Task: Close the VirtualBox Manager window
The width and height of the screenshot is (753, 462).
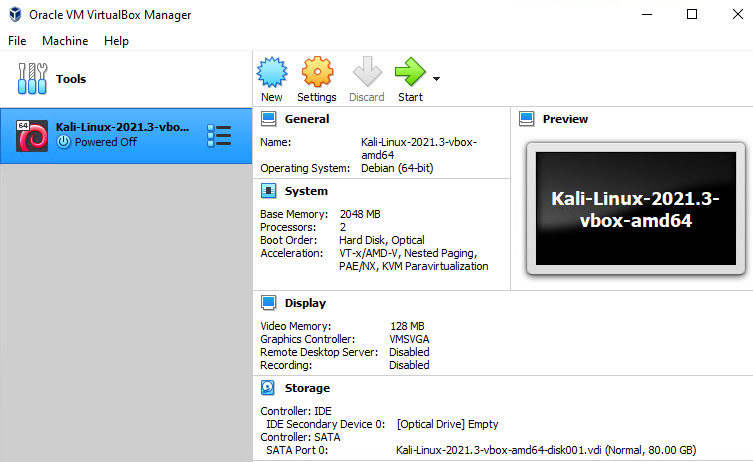Action: 738,14
